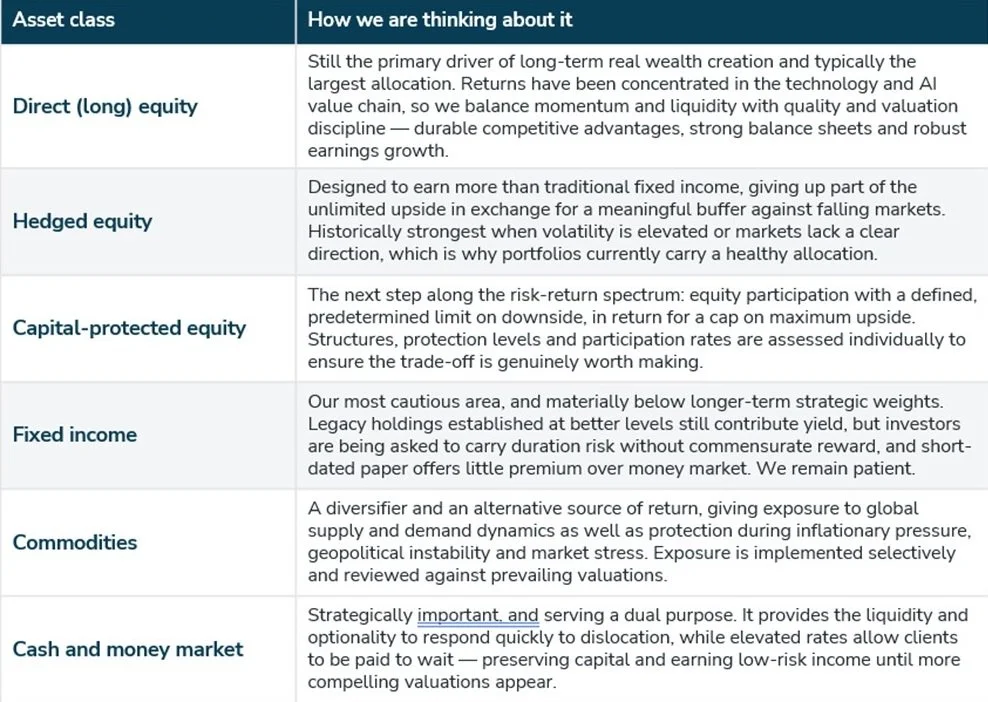
Task: Click the 'How we are thinking about it' header
Action: [440, 20]
